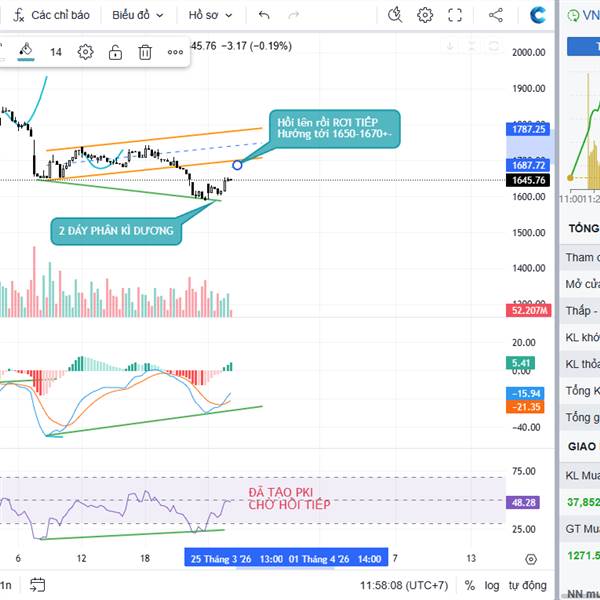Toggle logarithmic scale 'log'
This screenshot has height=600, width=600.
click(492, 585)
